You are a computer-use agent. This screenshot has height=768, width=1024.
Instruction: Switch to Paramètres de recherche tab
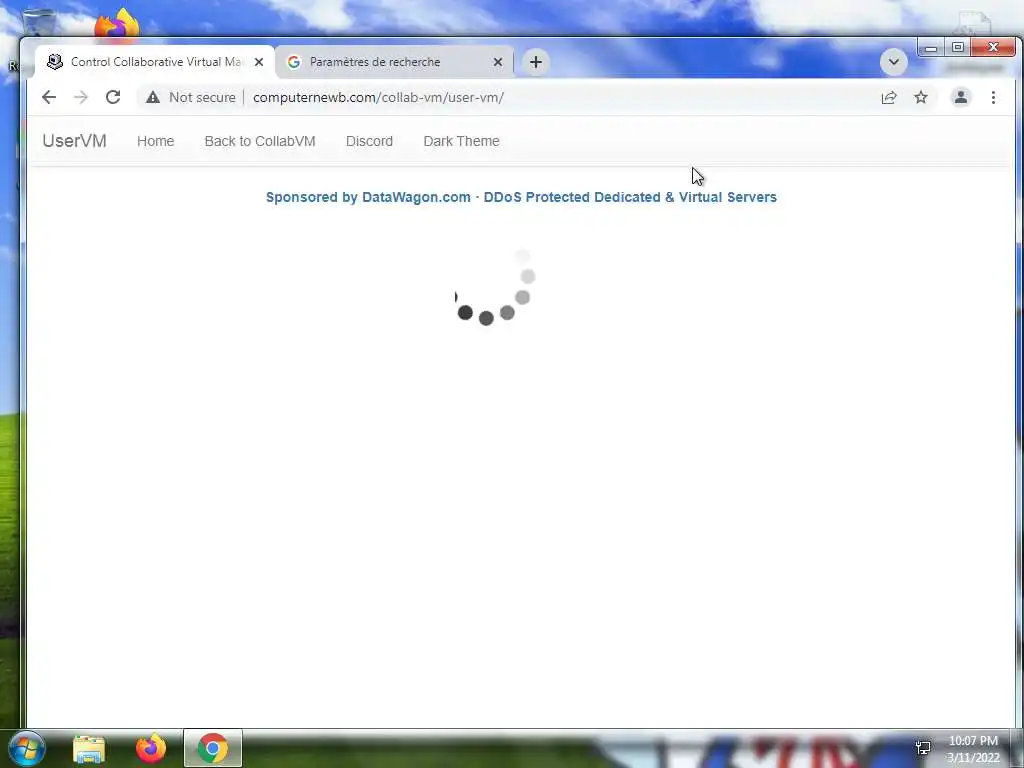tap(394, 62)
